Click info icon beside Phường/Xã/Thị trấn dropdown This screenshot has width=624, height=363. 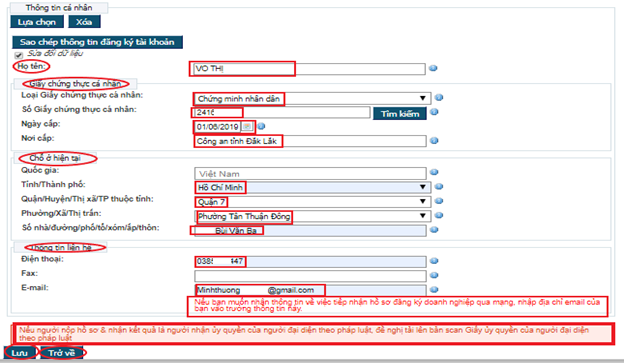pyautogui.click(x=439, y=215)
